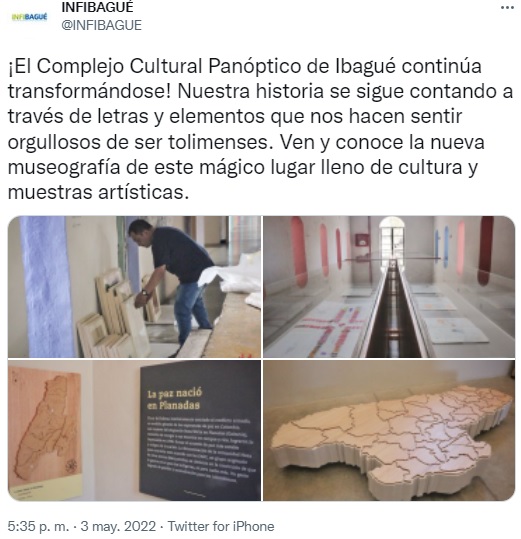View photo of white Tolima relief map
The height and width of the screenshot is (539, 521).
pyautogui.click(x=389, y=430)
